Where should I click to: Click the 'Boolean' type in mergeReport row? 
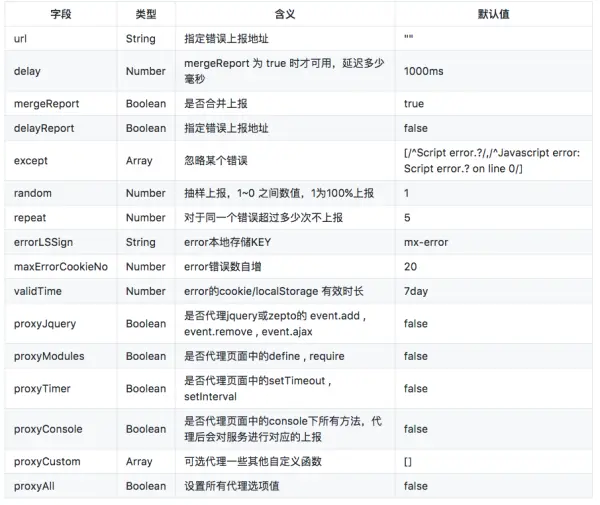(x=146, y=104)
